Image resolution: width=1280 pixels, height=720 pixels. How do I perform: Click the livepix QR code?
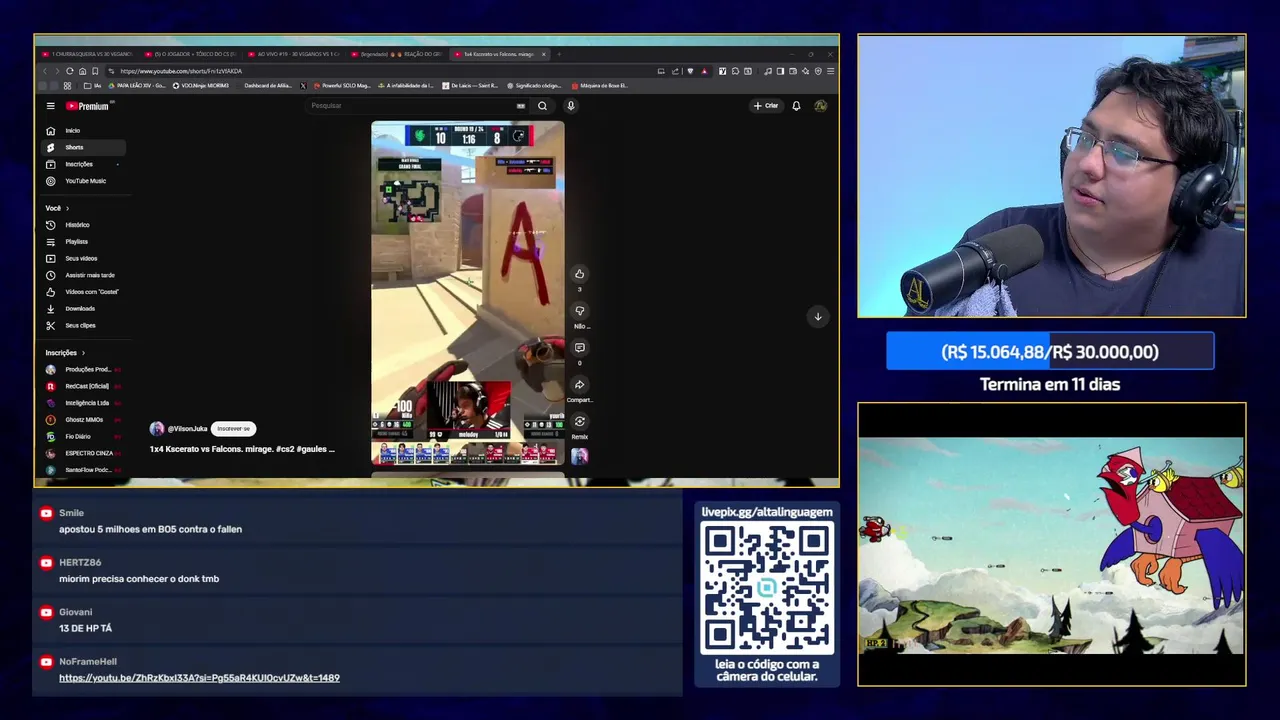pyautogui.click(x=767, y=588)
